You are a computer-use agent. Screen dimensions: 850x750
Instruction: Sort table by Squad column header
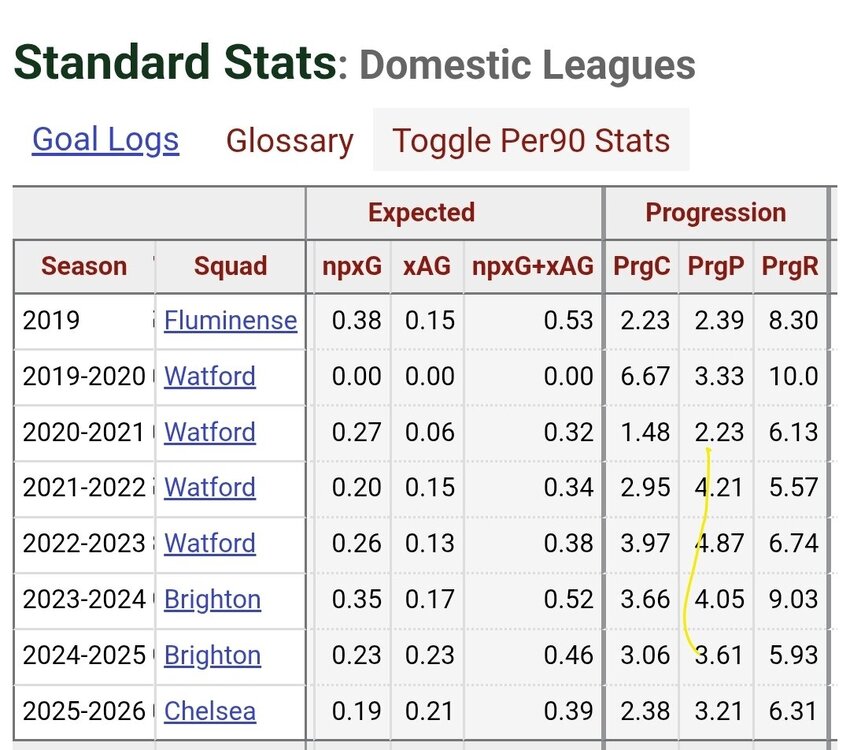pyautogui.click(x=230, y=266)
